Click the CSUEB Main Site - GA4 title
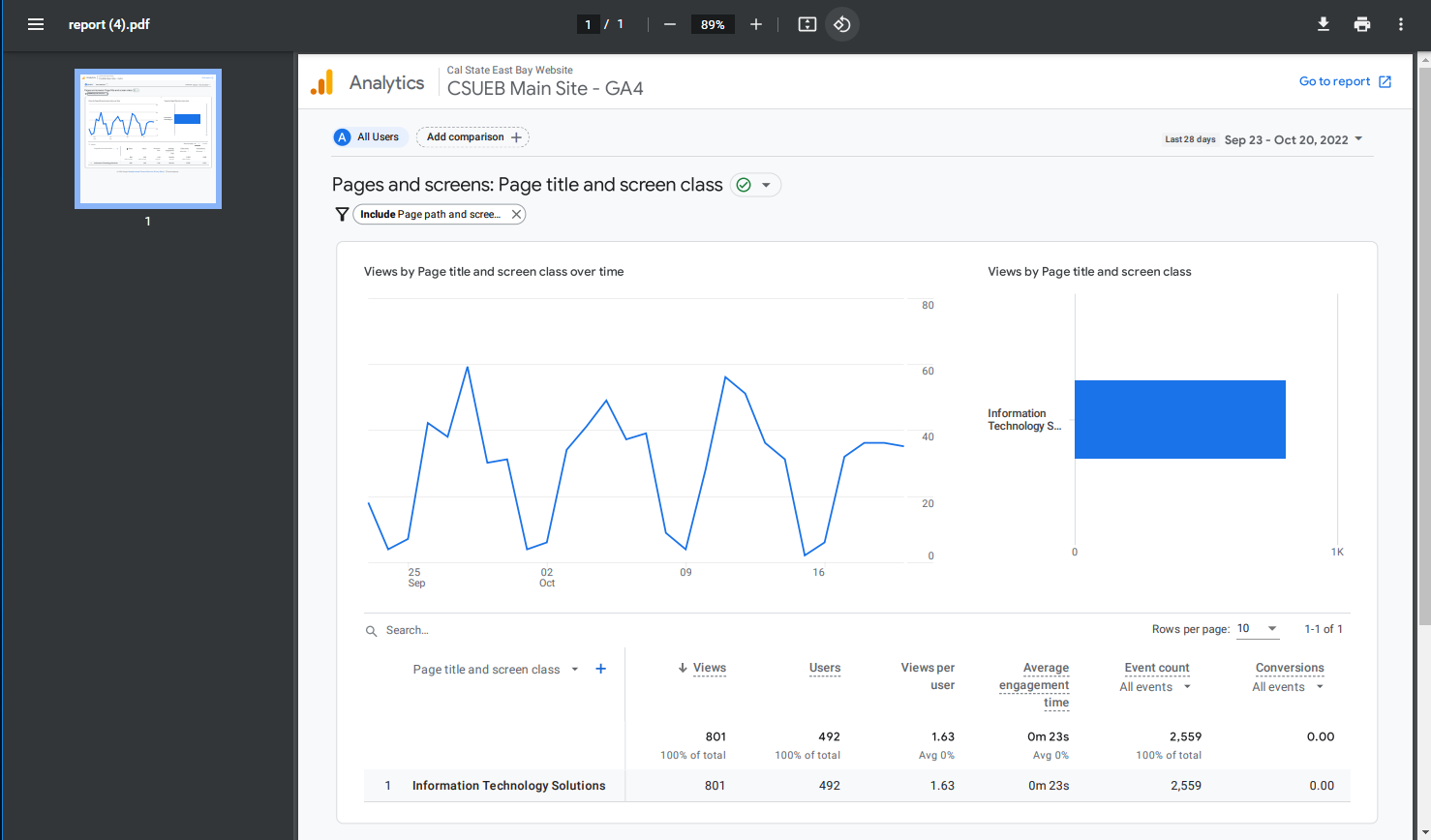 pos(545,88)
